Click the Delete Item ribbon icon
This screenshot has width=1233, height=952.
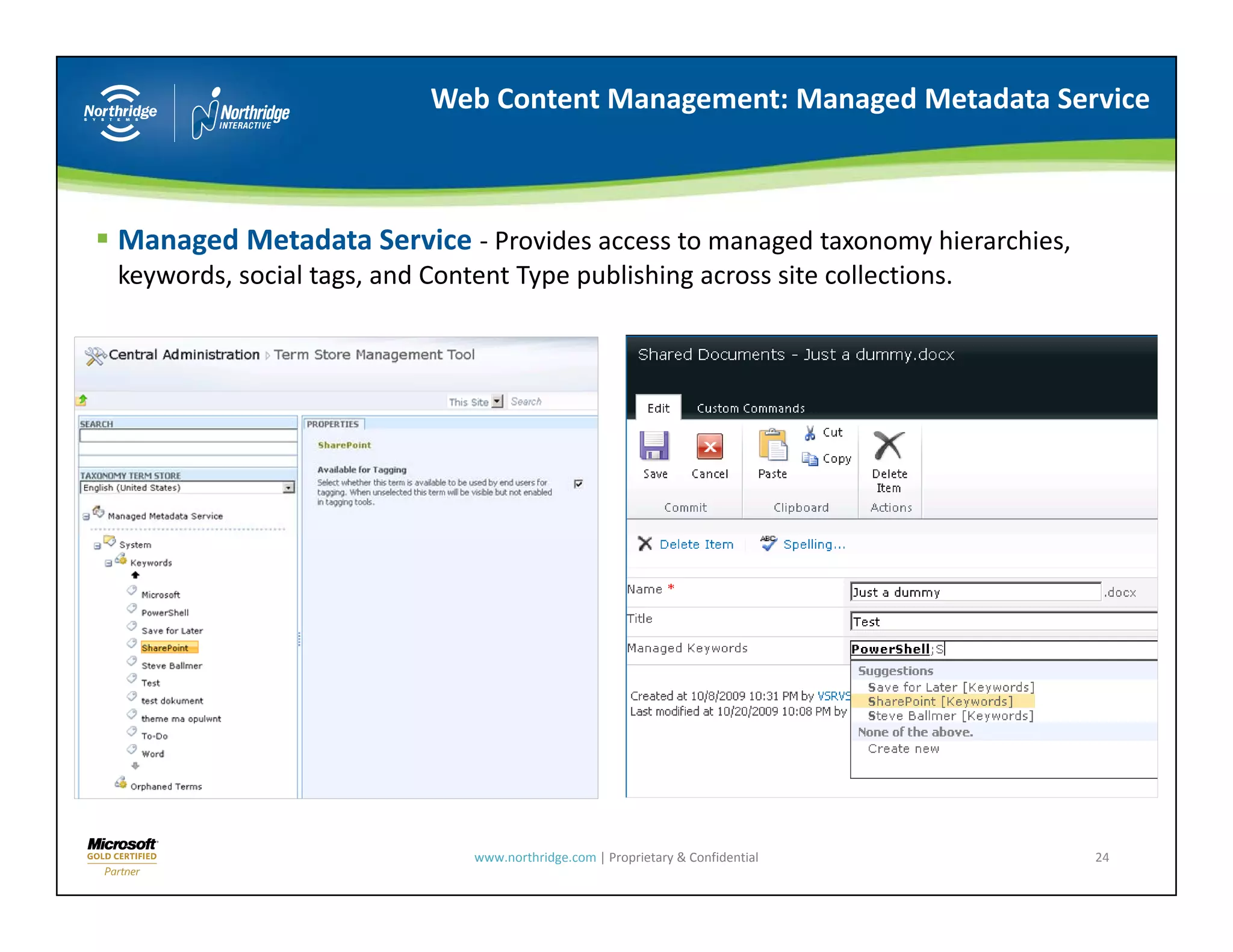pos(889,446)
